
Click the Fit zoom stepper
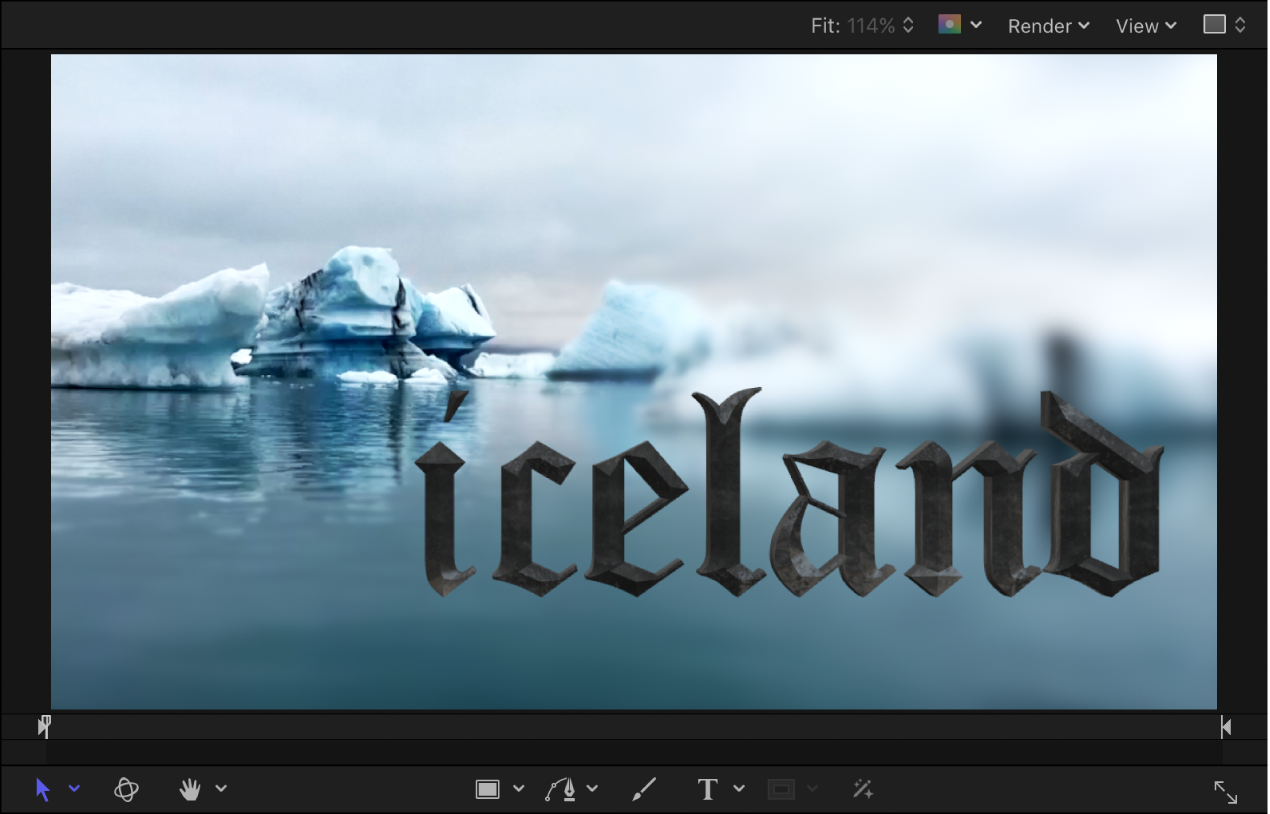click(908, 25)
